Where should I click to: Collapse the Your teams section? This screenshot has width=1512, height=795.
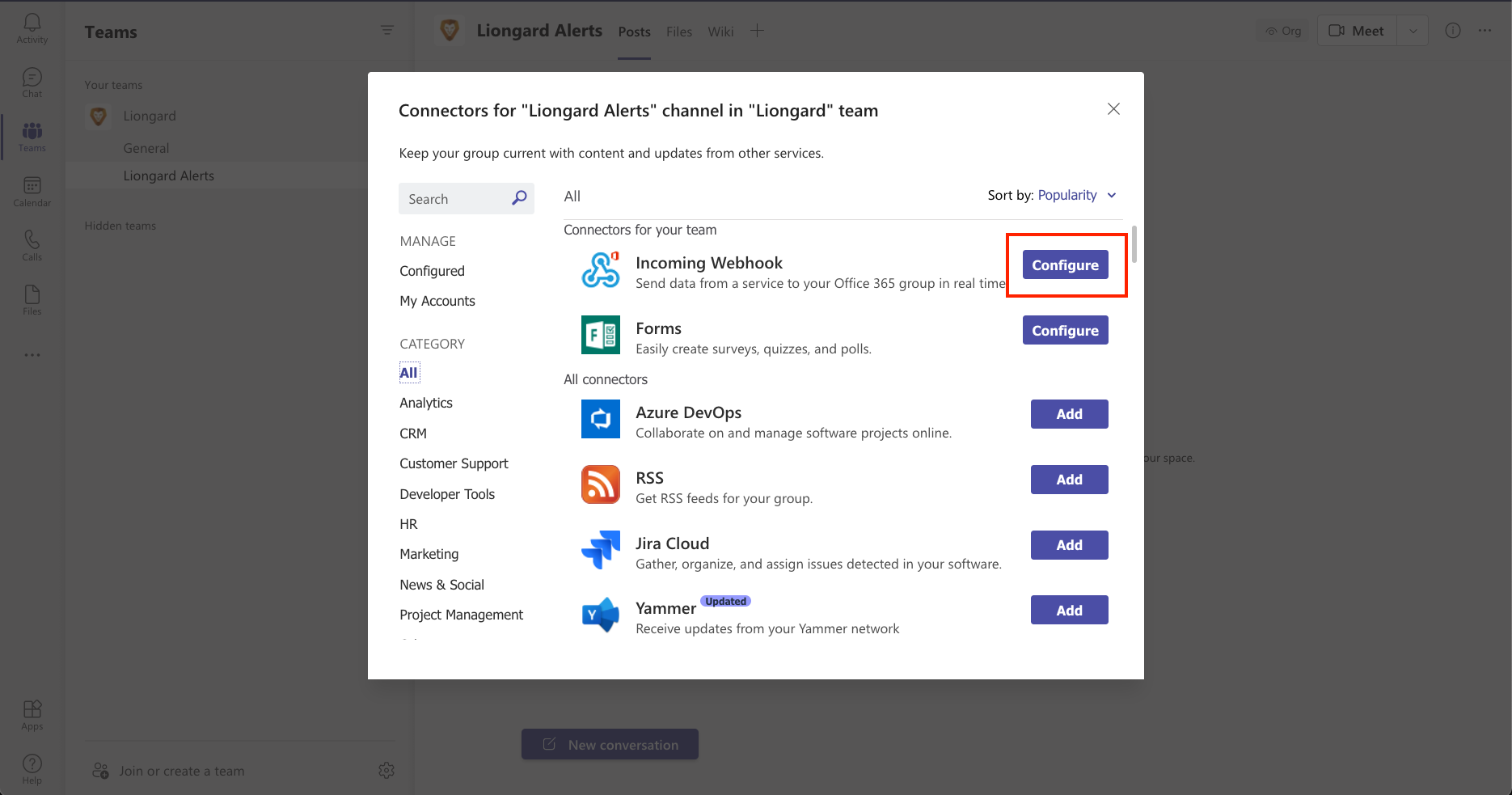coord(113,85)
